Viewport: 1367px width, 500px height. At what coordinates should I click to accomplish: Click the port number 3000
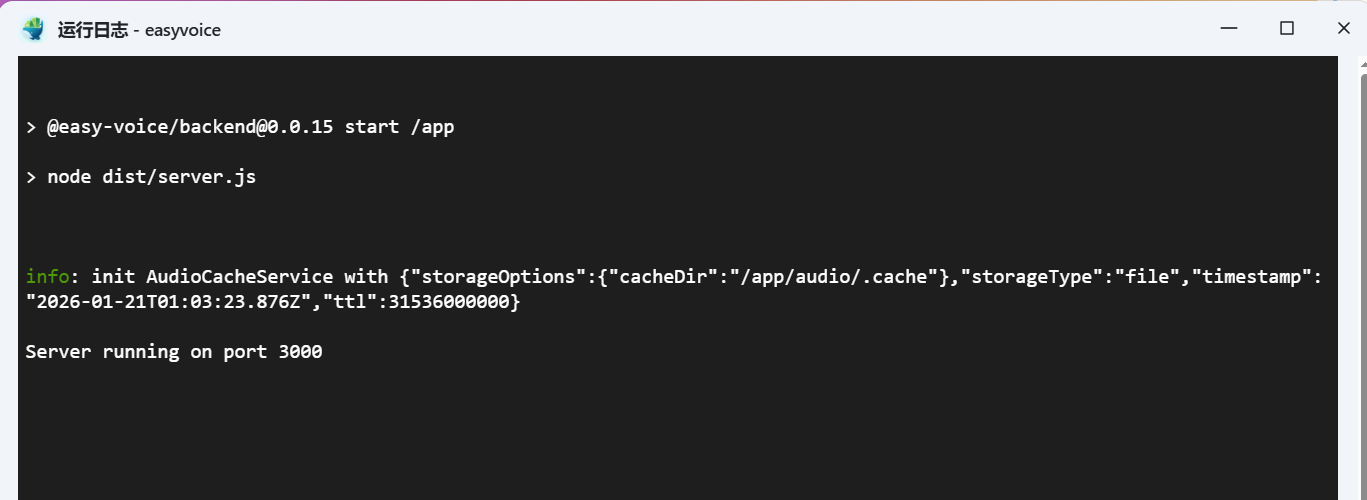click(301, 352)
